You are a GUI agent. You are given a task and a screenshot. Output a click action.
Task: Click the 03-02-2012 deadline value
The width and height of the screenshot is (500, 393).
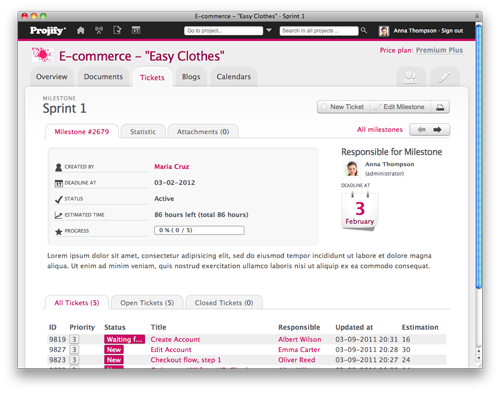coord(174,183)
